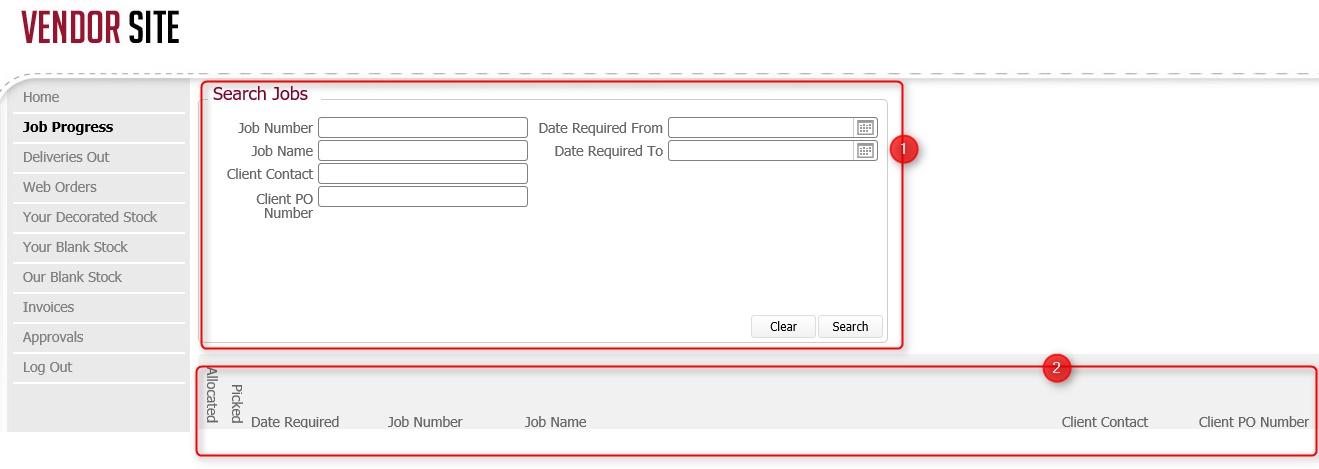Focus the Job Name text box
The width and height of the screenshot is (1319, 469).
pos(422,151)
